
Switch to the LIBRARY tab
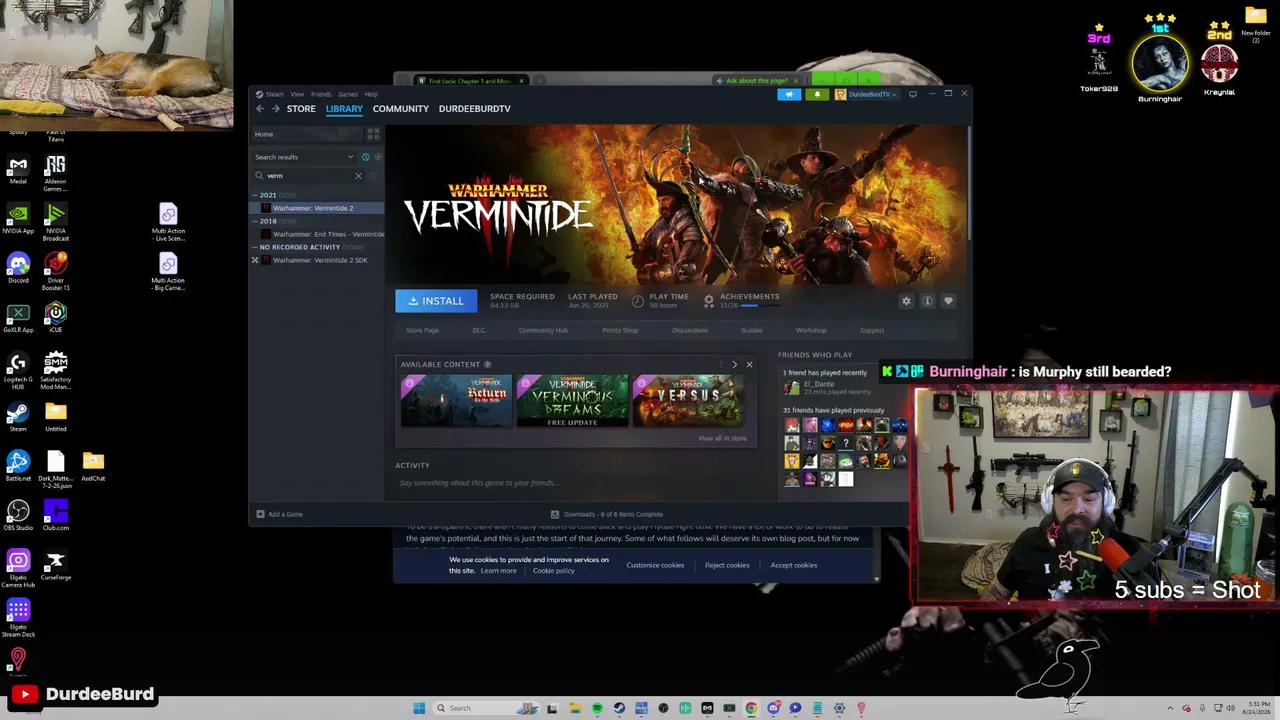(344, 109)
